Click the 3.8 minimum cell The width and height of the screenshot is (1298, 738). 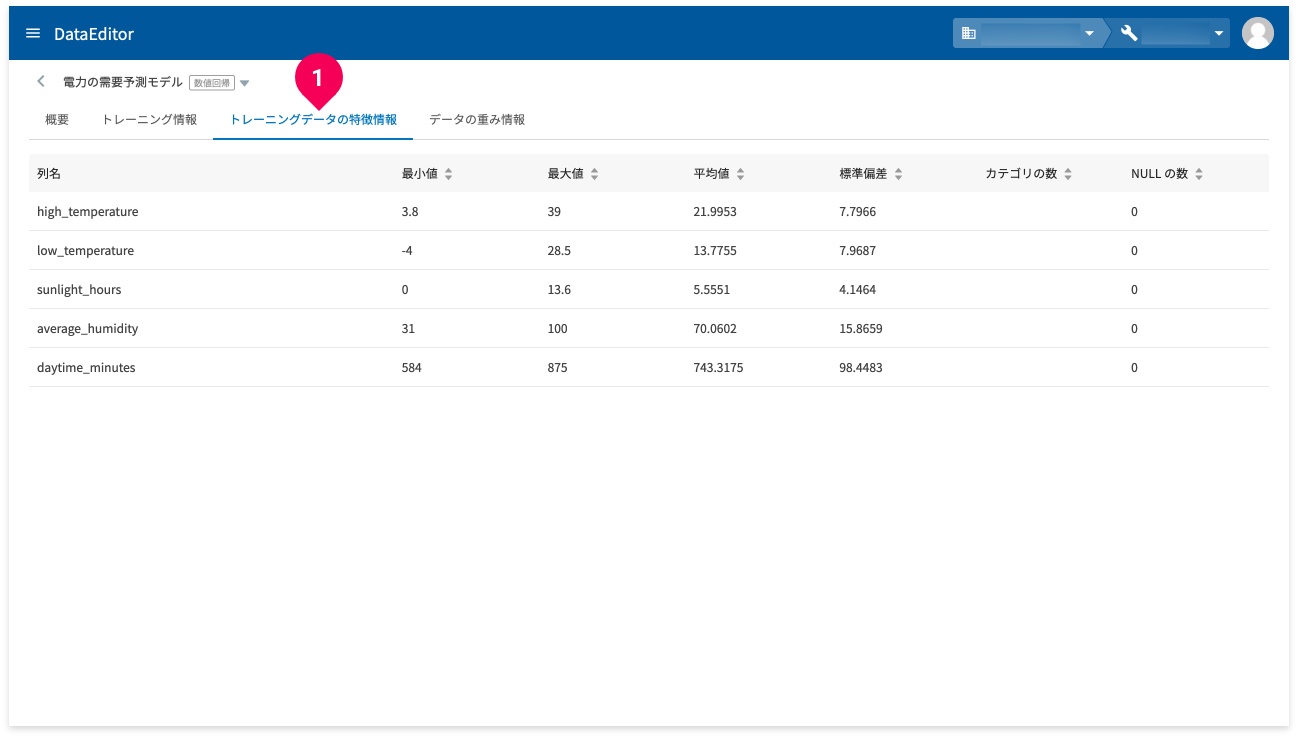(x=409, y=212)
